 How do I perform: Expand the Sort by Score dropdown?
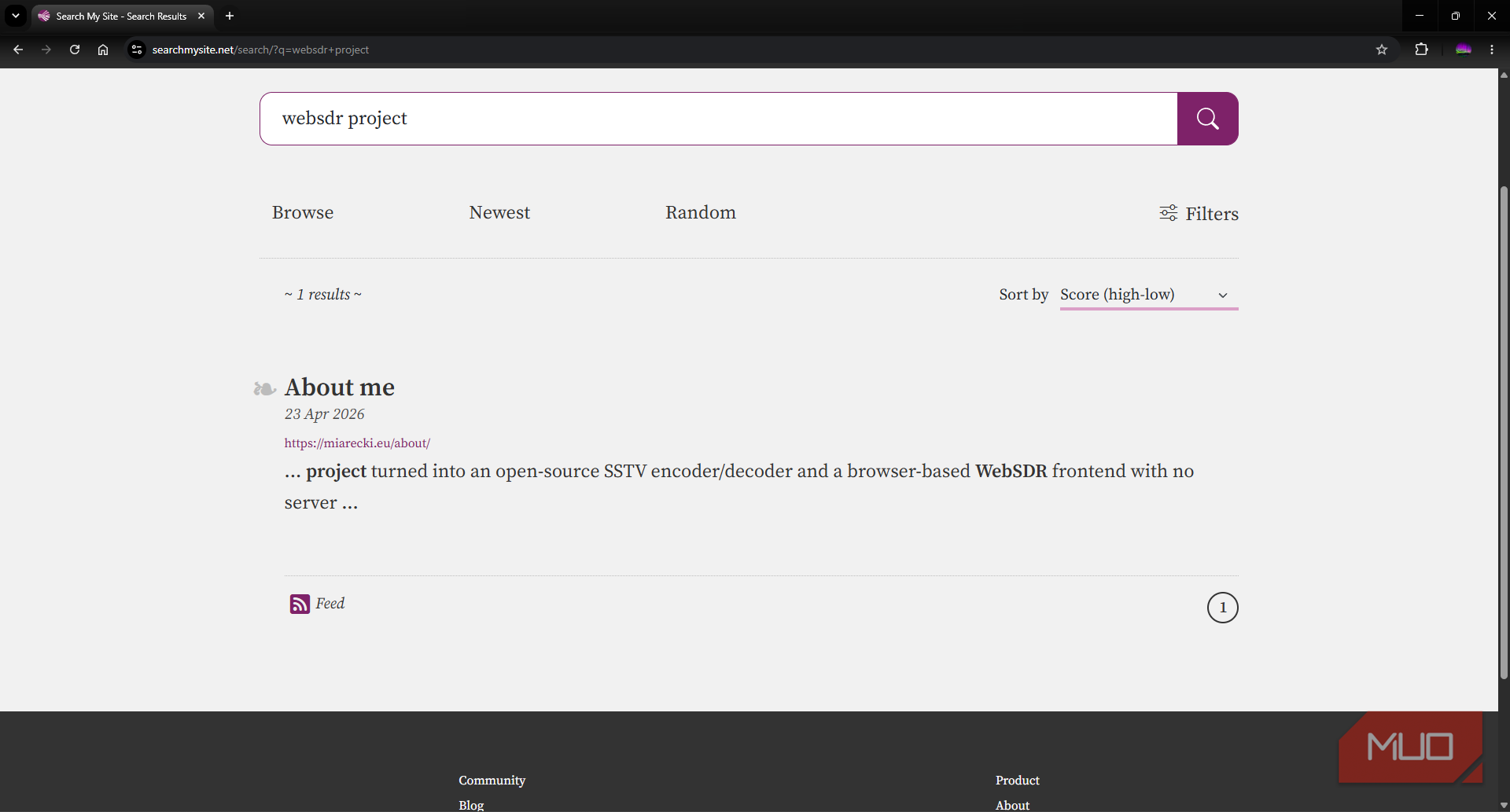1149,295
